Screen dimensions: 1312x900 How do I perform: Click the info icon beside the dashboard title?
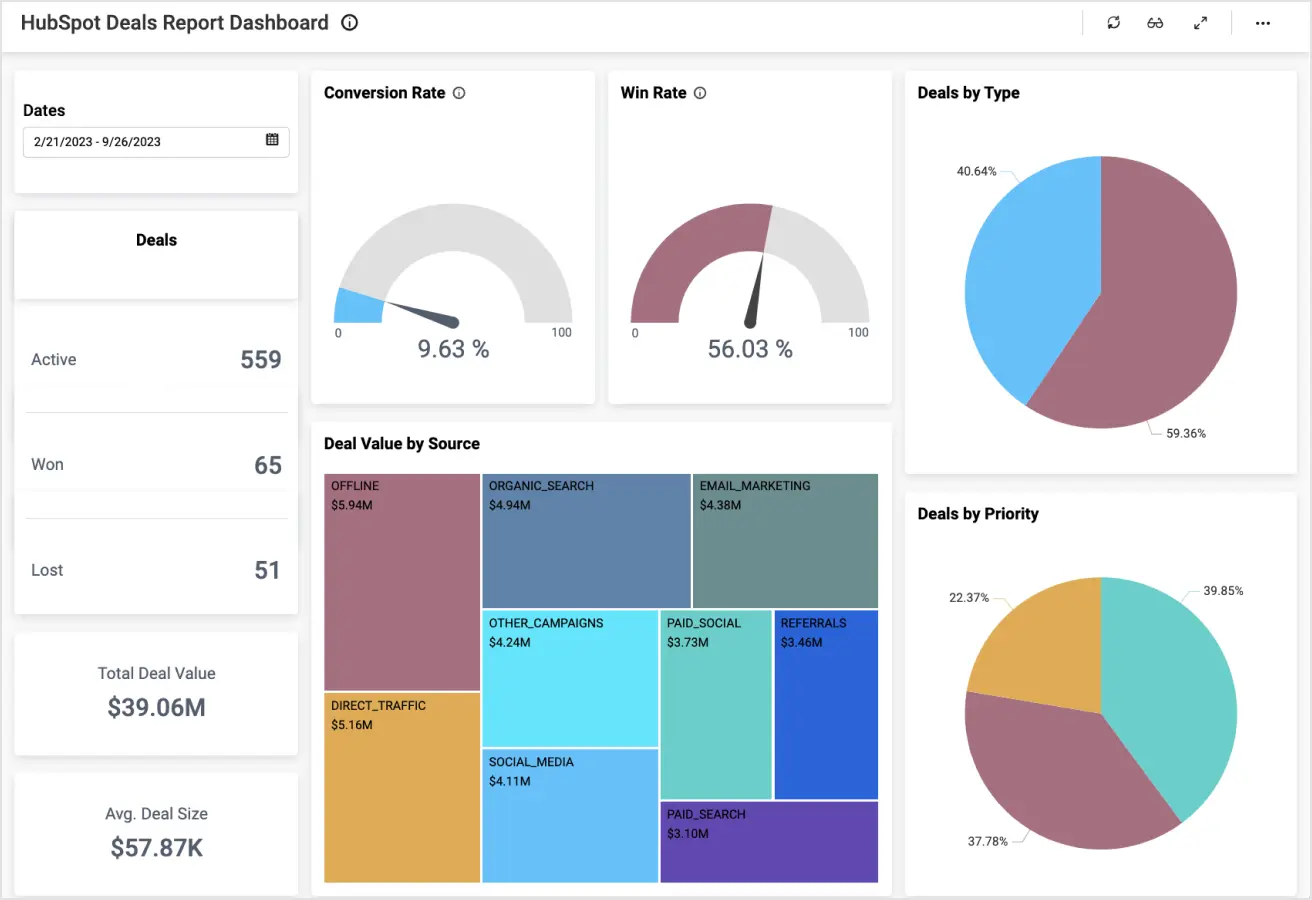[347, 21]
